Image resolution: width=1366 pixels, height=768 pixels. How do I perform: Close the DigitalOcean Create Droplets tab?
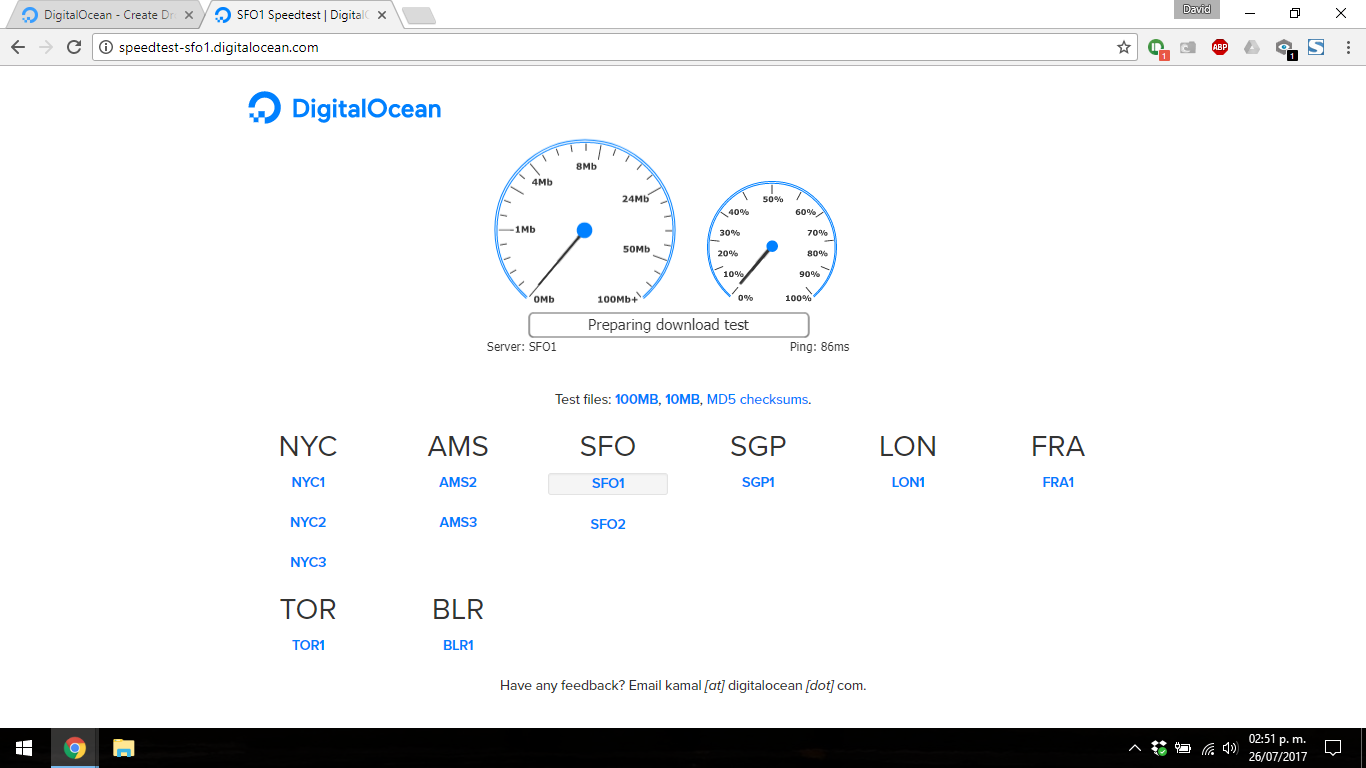[x=189, y=15]
